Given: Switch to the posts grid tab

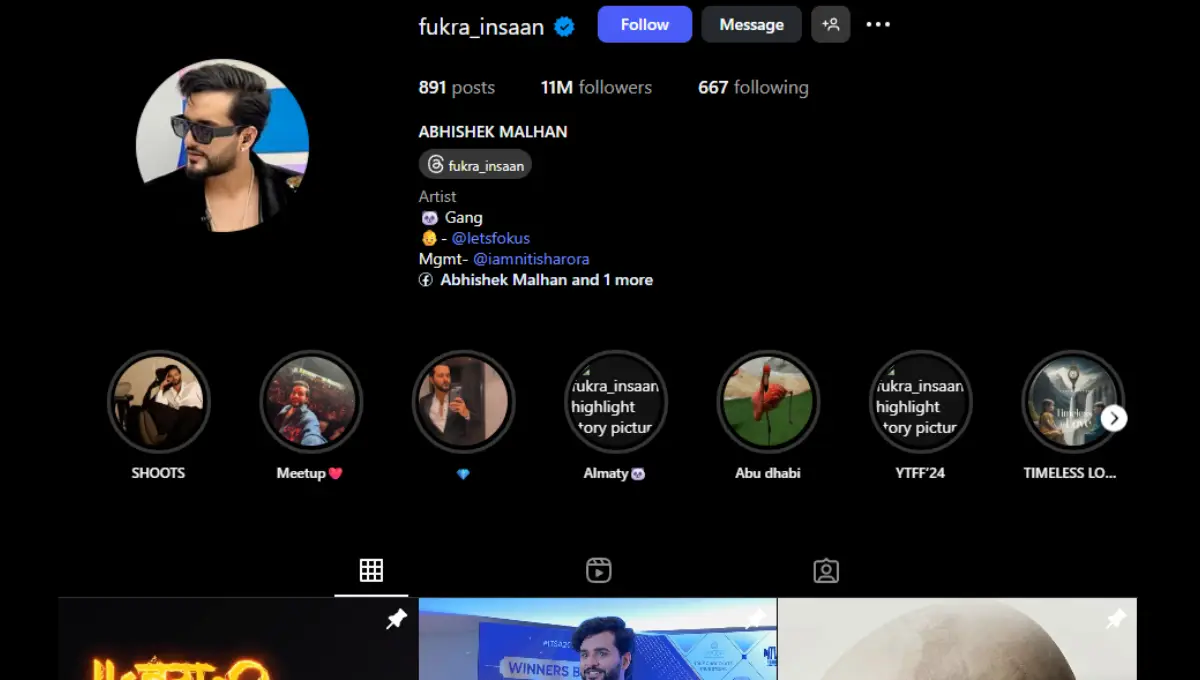Looking at the screenshot, I should 371,570.
